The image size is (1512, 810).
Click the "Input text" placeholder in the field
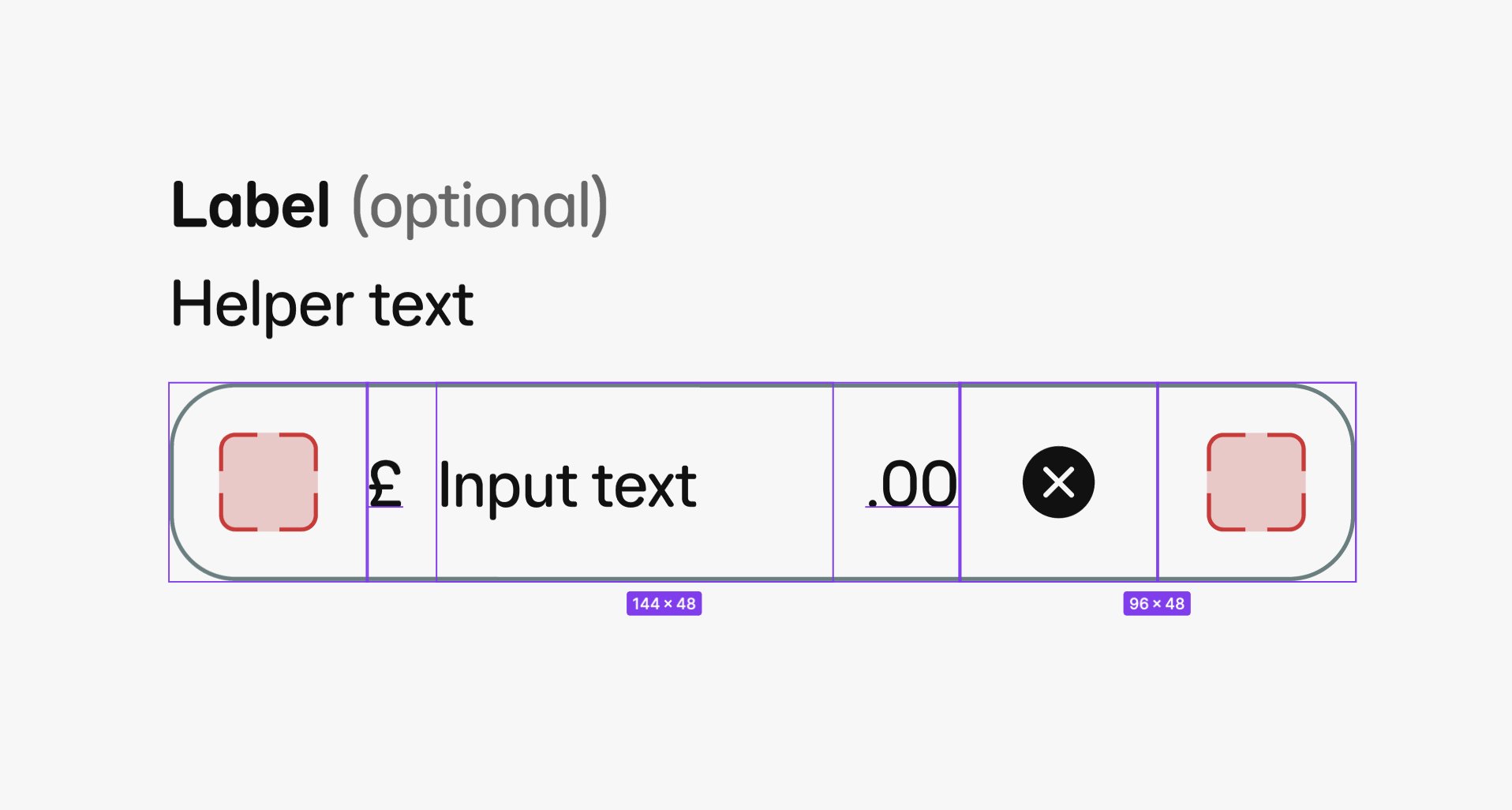(x=567, y=486)
